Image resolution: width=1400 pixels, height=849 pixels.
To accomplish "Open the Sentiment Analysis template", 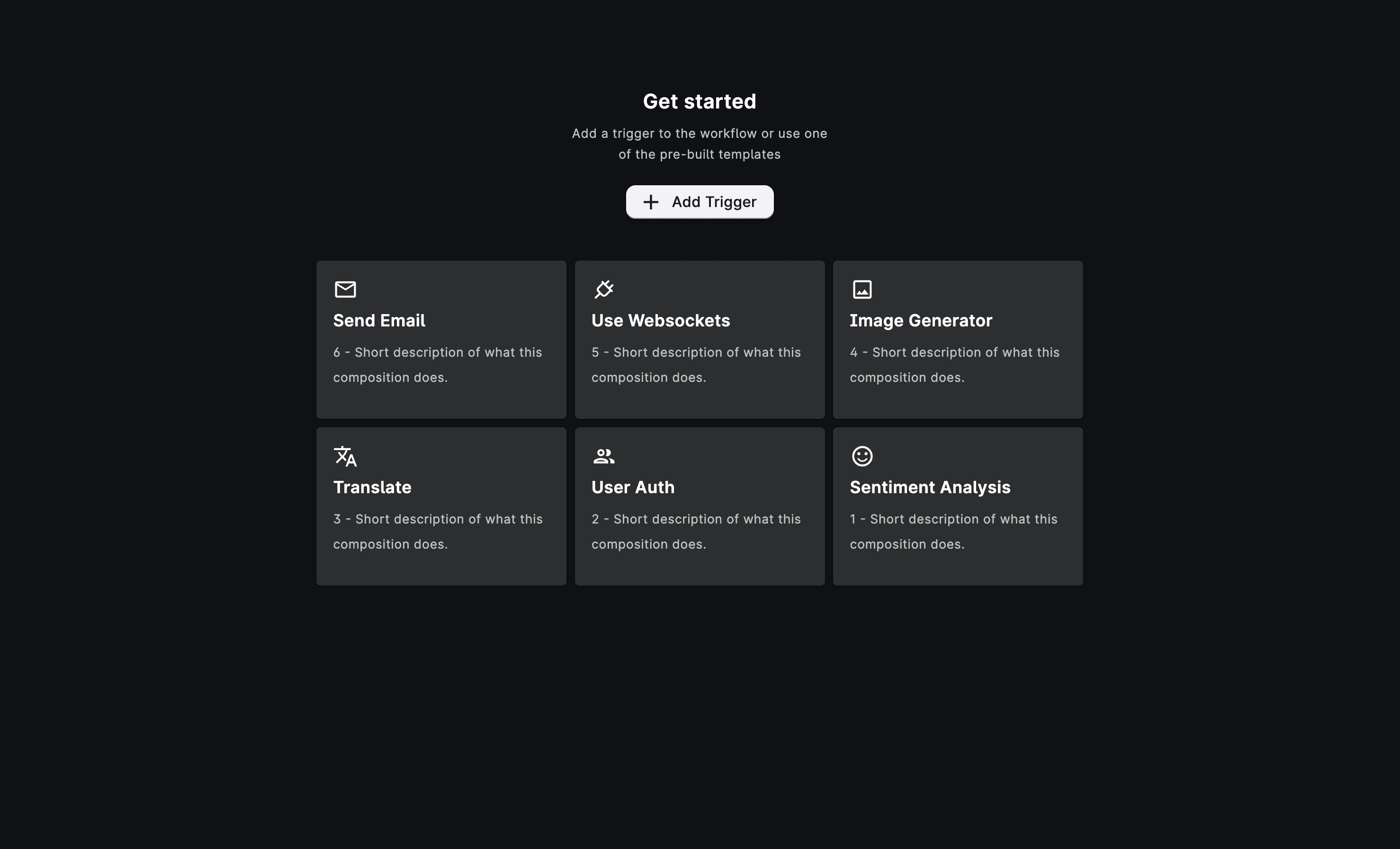I will (x=958, y=506).
